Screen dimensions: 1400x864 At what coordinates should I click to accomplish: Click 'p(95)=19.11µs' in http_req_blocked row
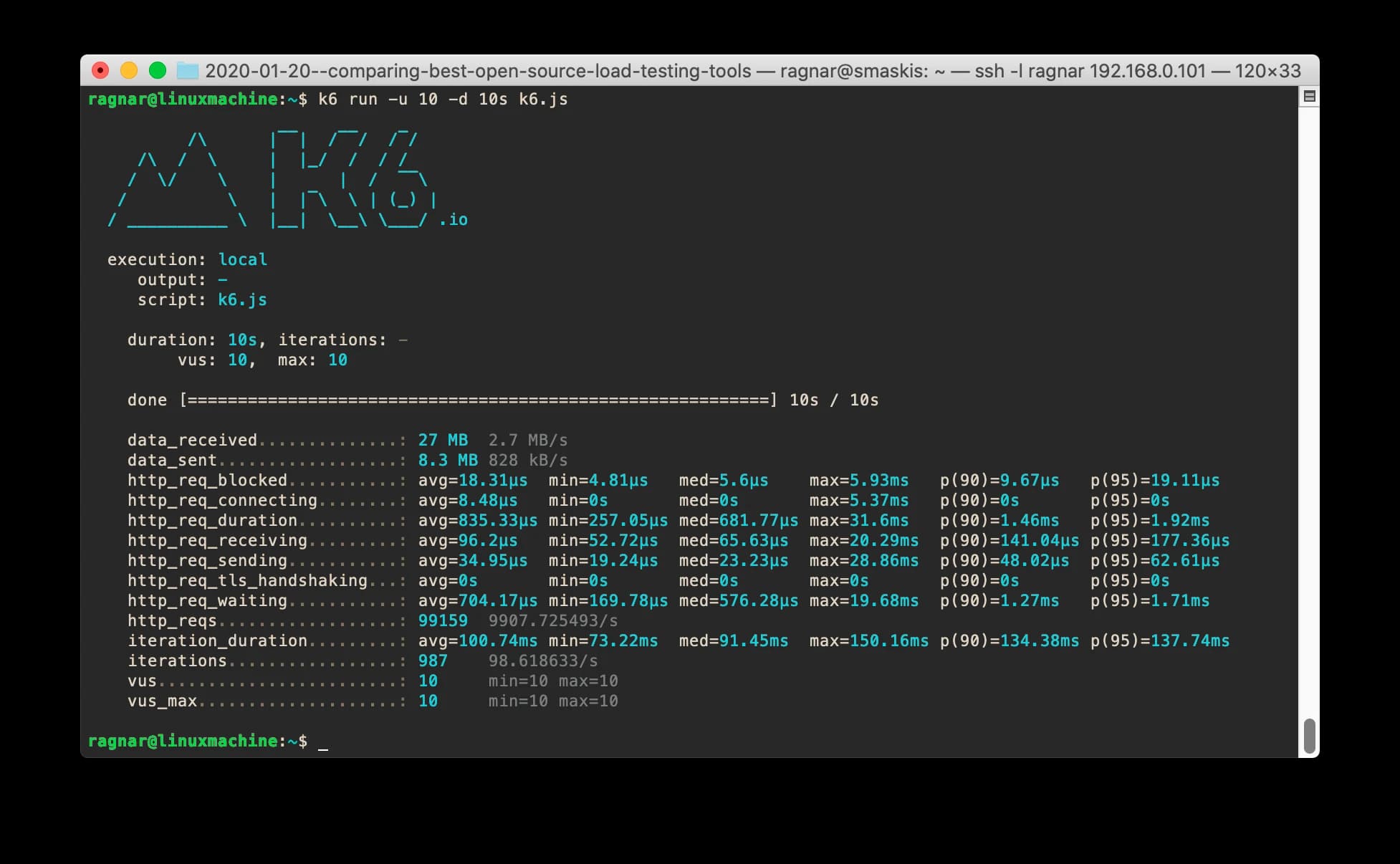[1155, 480]
